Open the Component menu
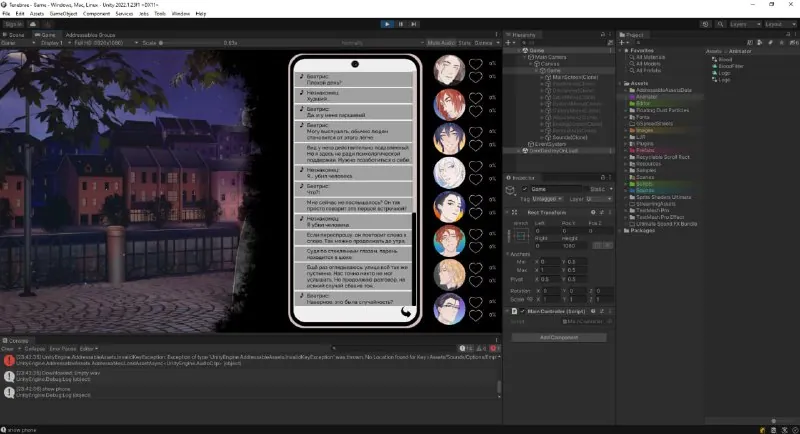The width and height of the screenshot is (800, 434). point(96,14)
